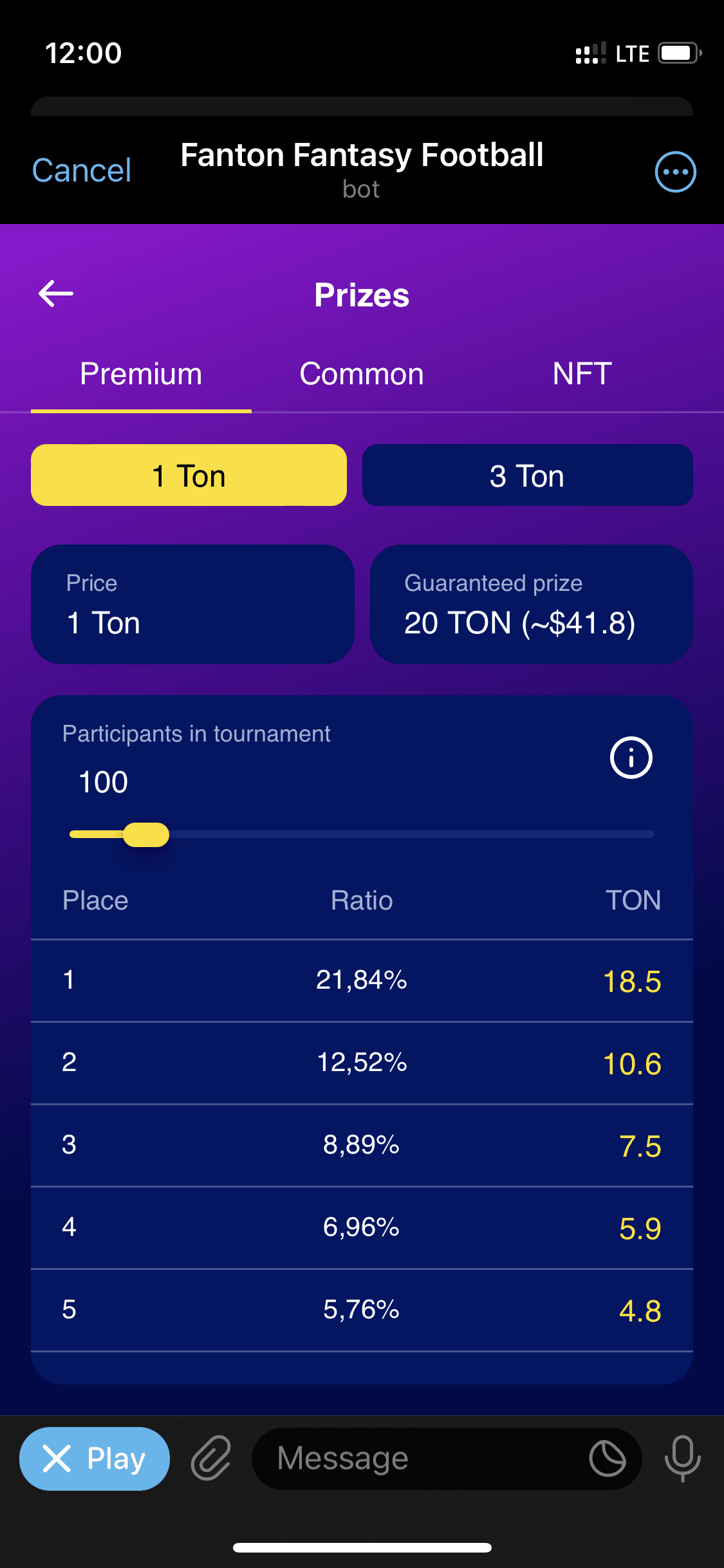724x1568 pixels.
Task: Tap the first place prize row
Action: (x=362, y=980)
